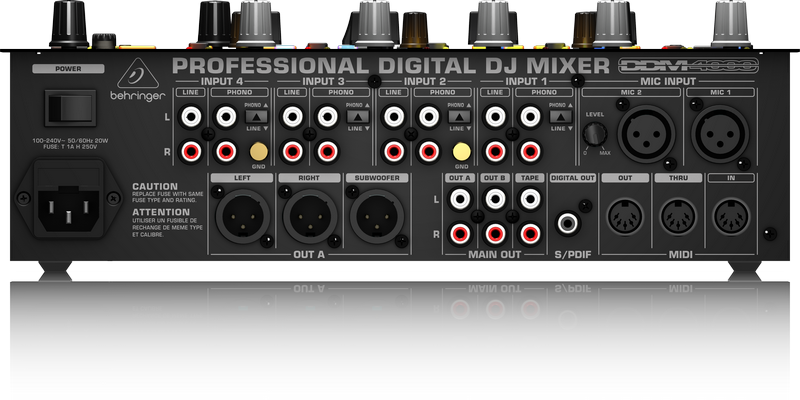The width and height of the screenshot is (800, 400).
Task: Click Input 4 GND grounding post
Action: (259, 152)
